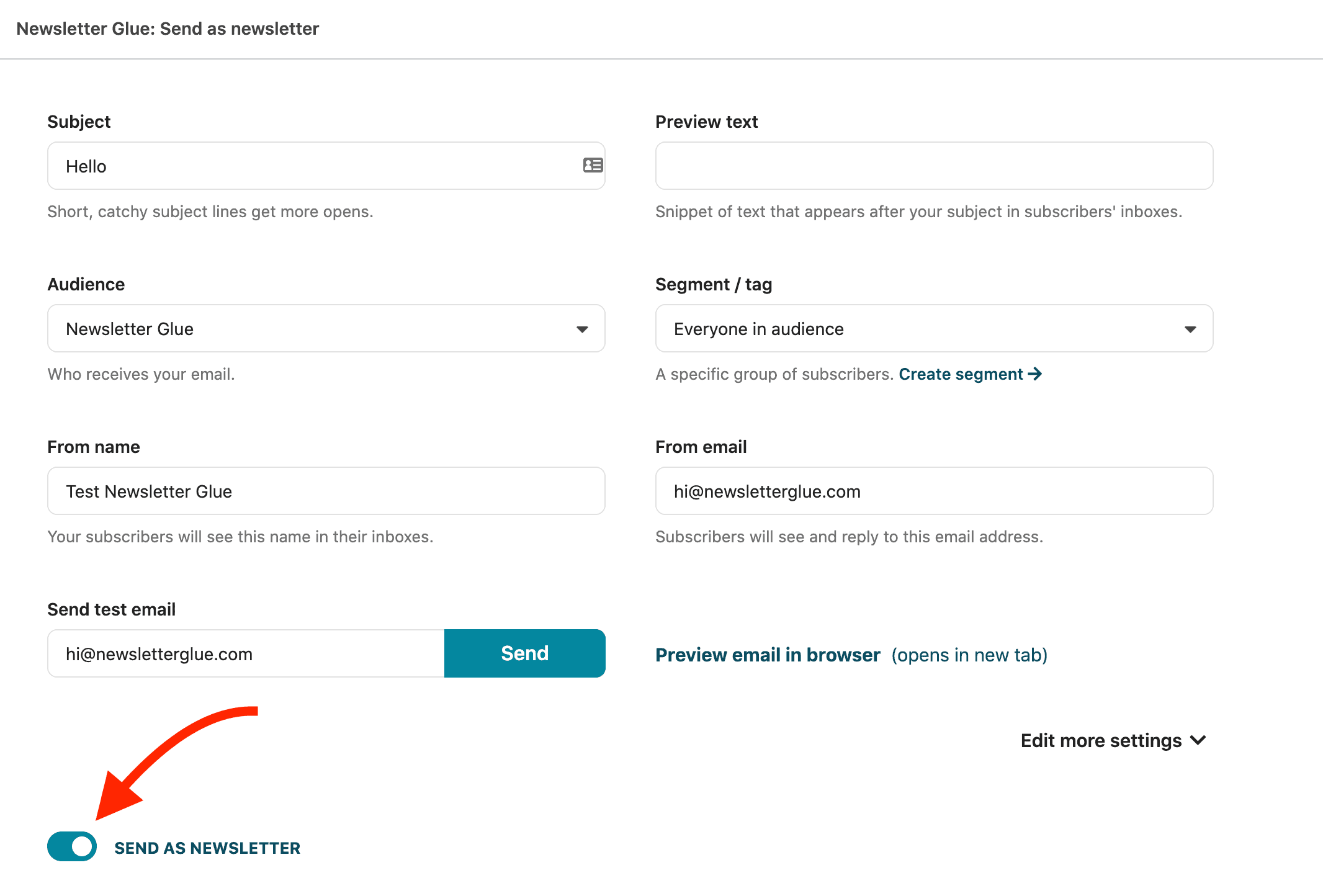
Task: Open the Segment / tag dropdown
Action: (x=934, y=328)
